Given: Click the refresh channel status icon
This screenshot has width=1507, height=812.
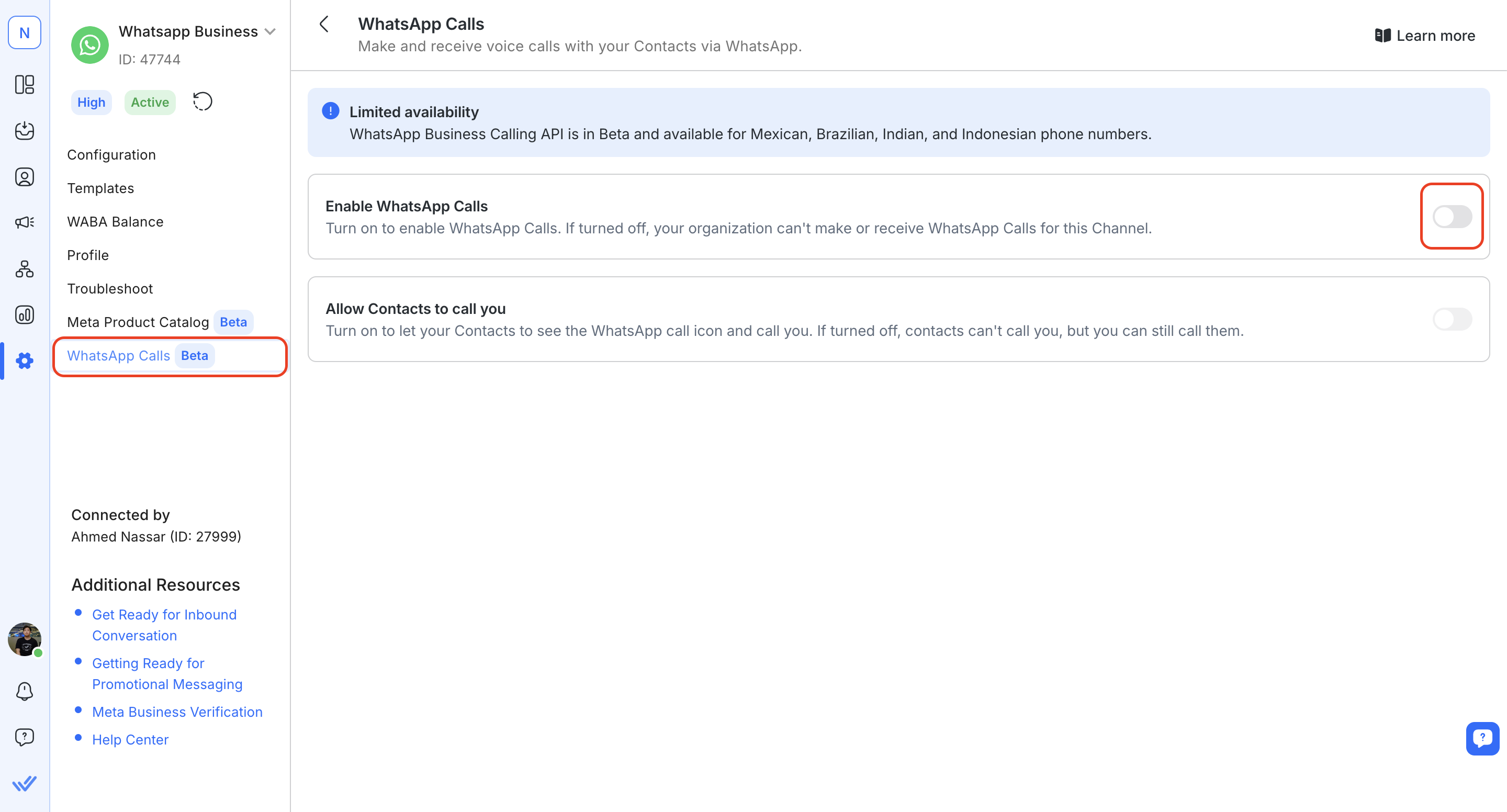Looking at the screenshot, I should [x=203, y=102].
